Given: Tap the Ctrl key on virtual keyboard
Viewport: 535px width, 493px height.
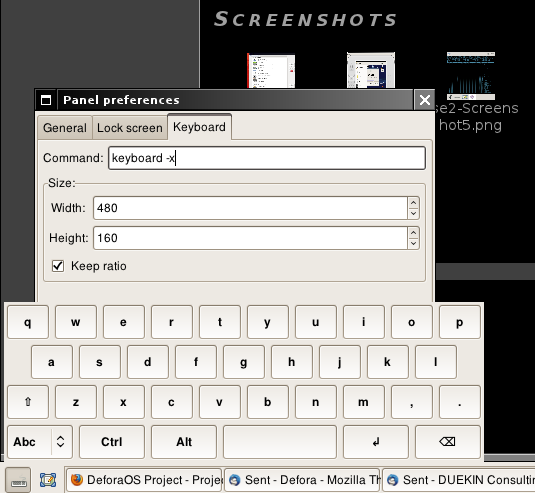Looking at the screenshot, I should click(112, 442).
